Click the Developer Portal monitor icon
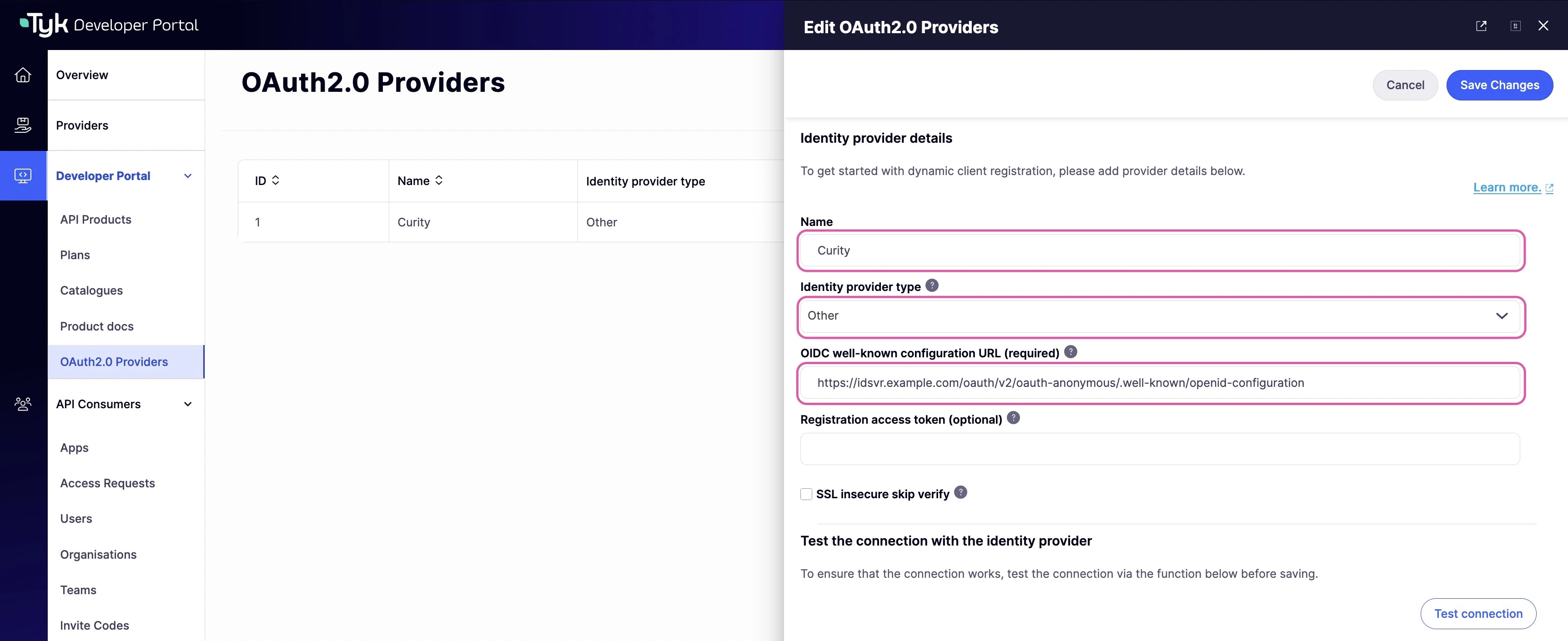 pos(23,175)
